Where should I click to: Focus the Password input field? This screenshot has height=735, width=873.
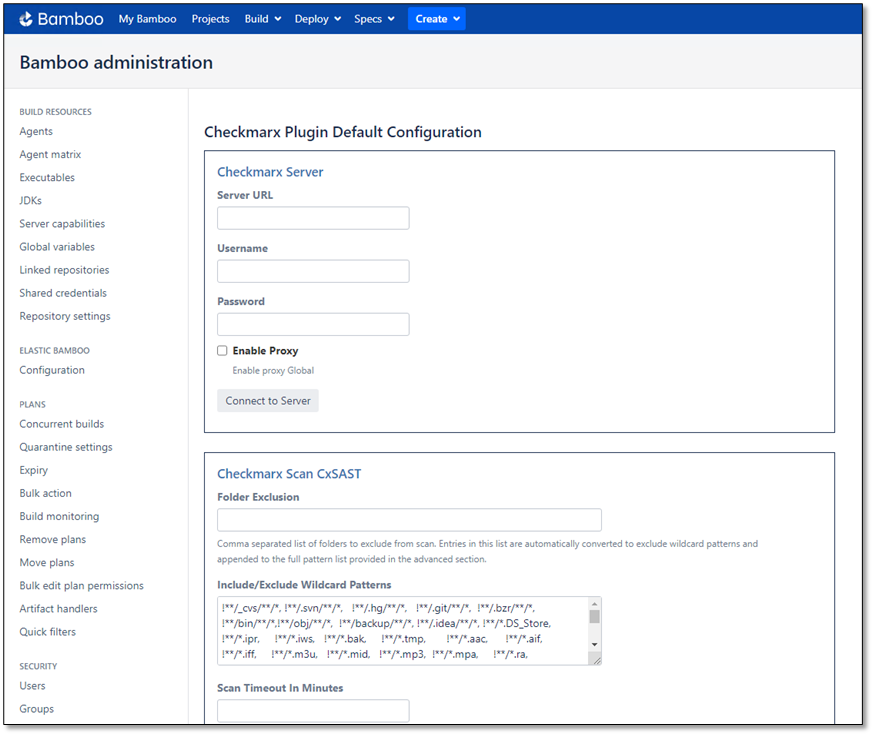click(x=313, y=324)
